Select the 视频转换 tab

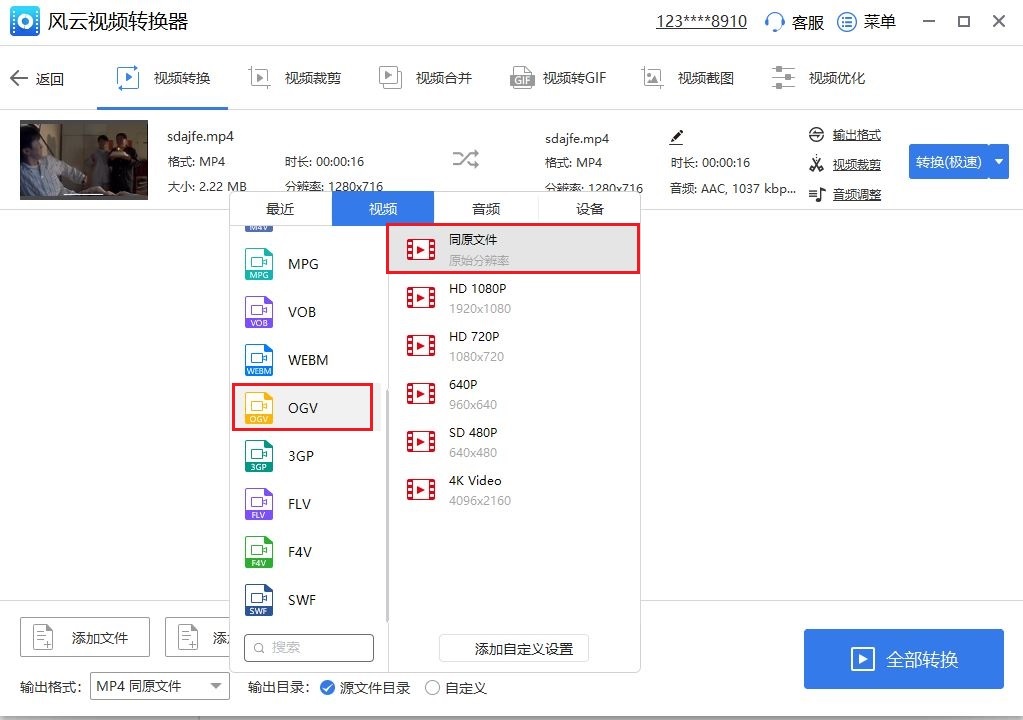tap(162, 78)
